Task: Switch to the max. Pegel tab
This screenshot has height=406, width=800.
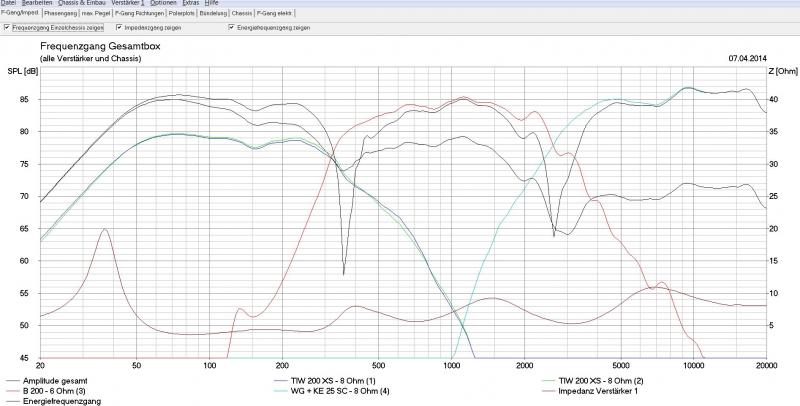Action: [x=95, y=14]
